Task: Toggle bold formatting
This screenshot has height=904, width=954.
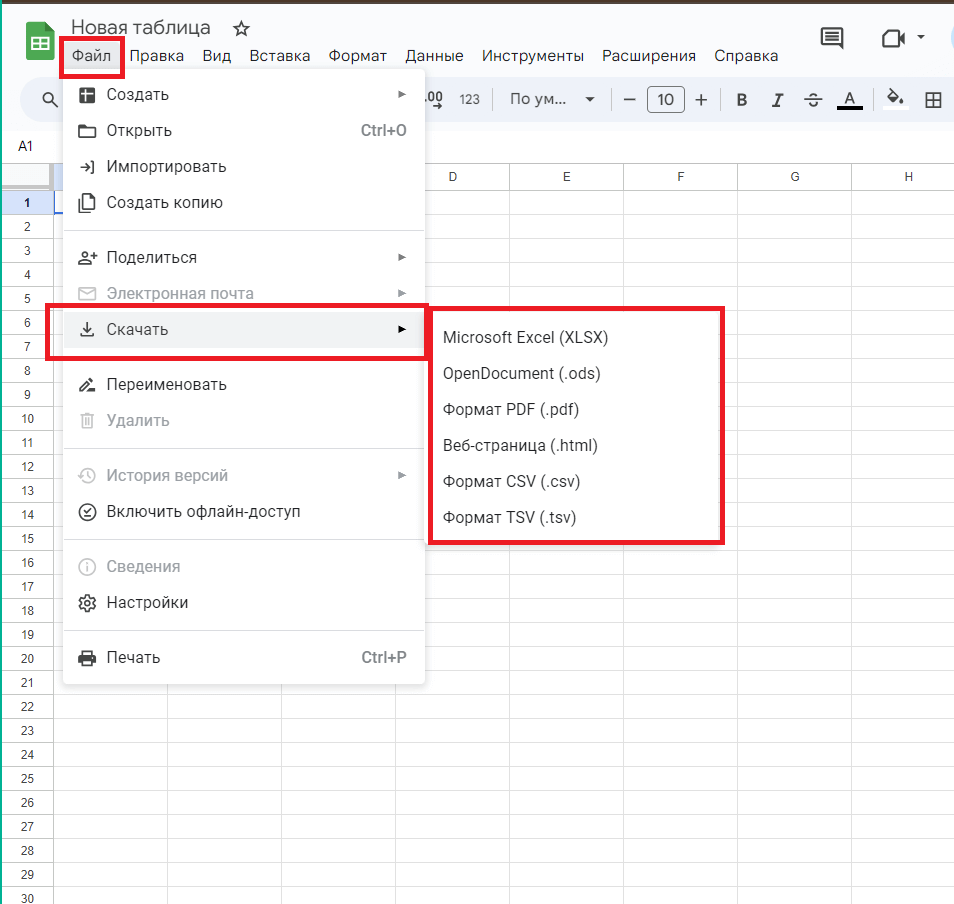Action: point(742,99)
